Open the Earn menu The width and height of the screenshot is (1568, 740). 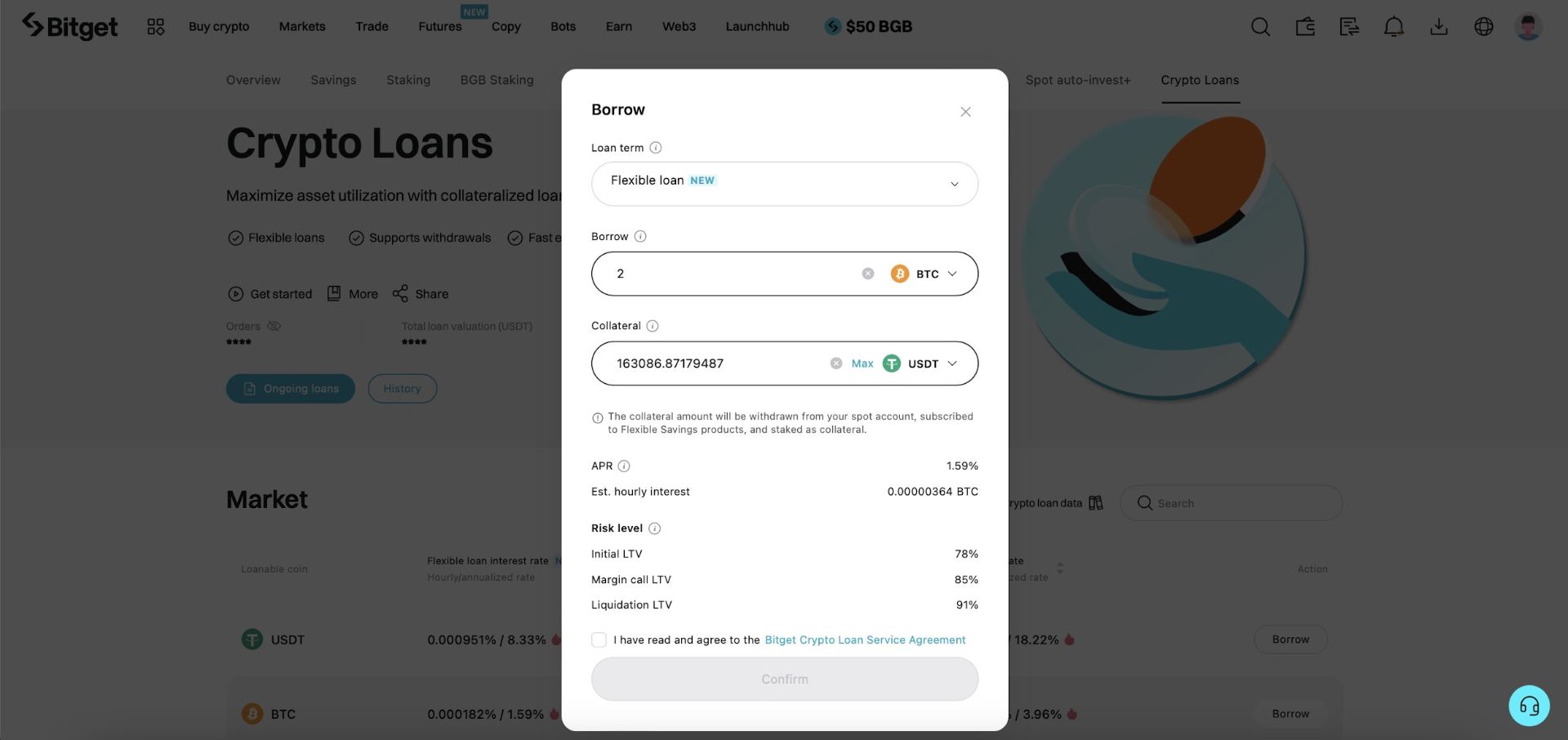coord(619,27)
